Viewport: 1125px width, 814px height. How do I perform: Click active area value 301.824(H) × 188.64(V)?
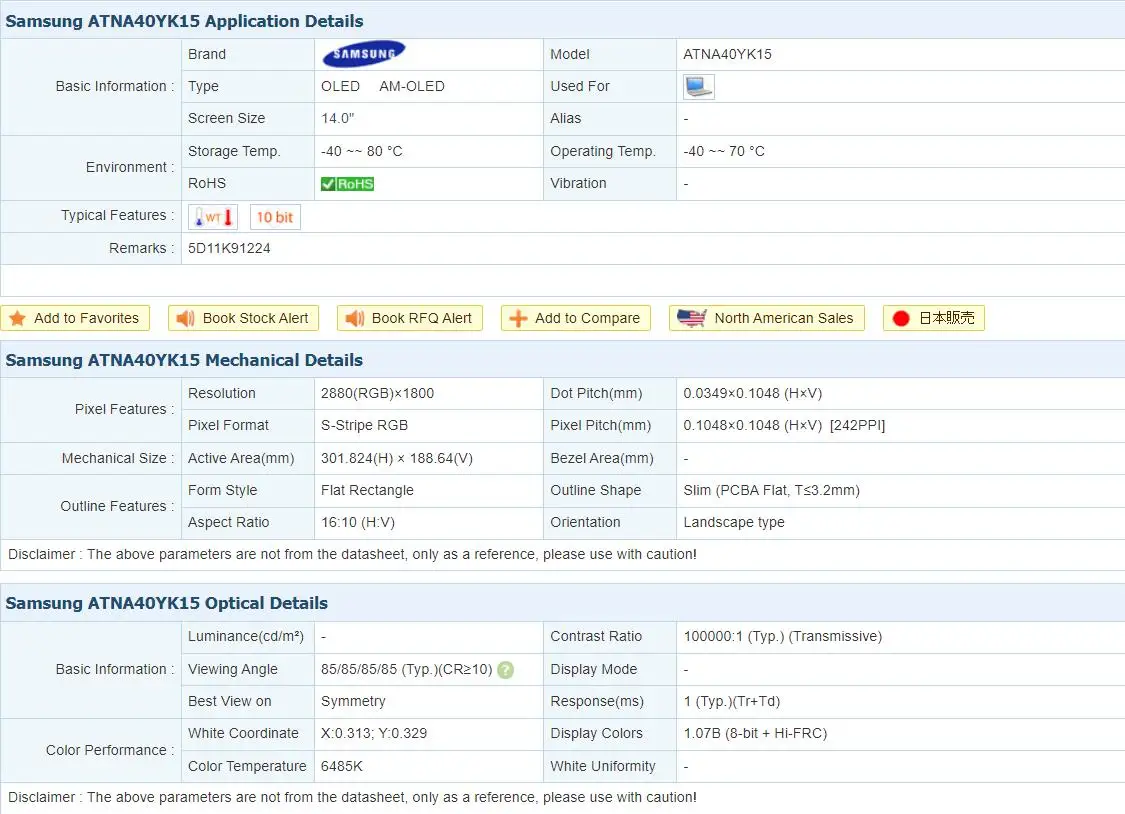click(x=397, y=458)
